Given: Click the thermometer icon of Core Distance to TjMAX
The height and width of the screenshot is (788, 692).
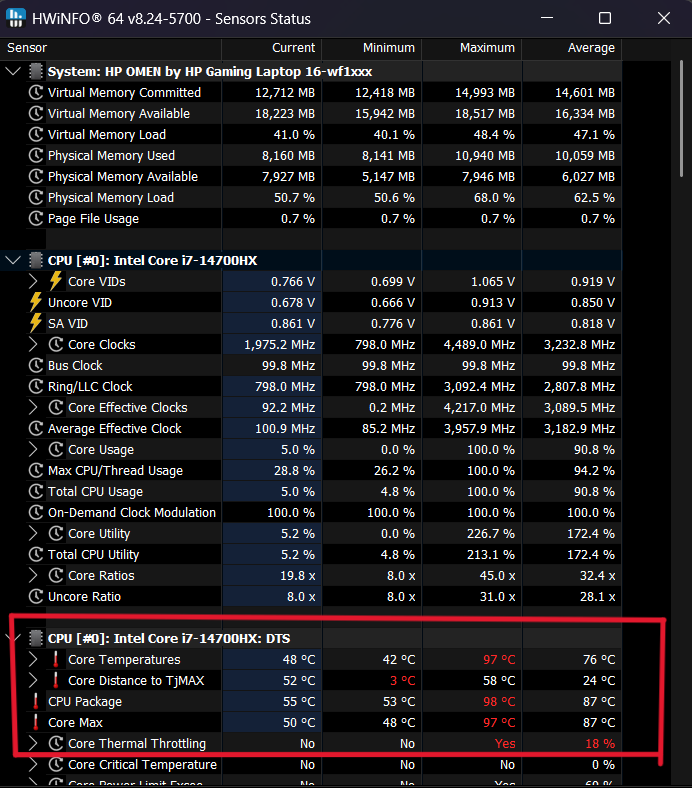Looking at the screenshot, I should (x=56, y=680).
